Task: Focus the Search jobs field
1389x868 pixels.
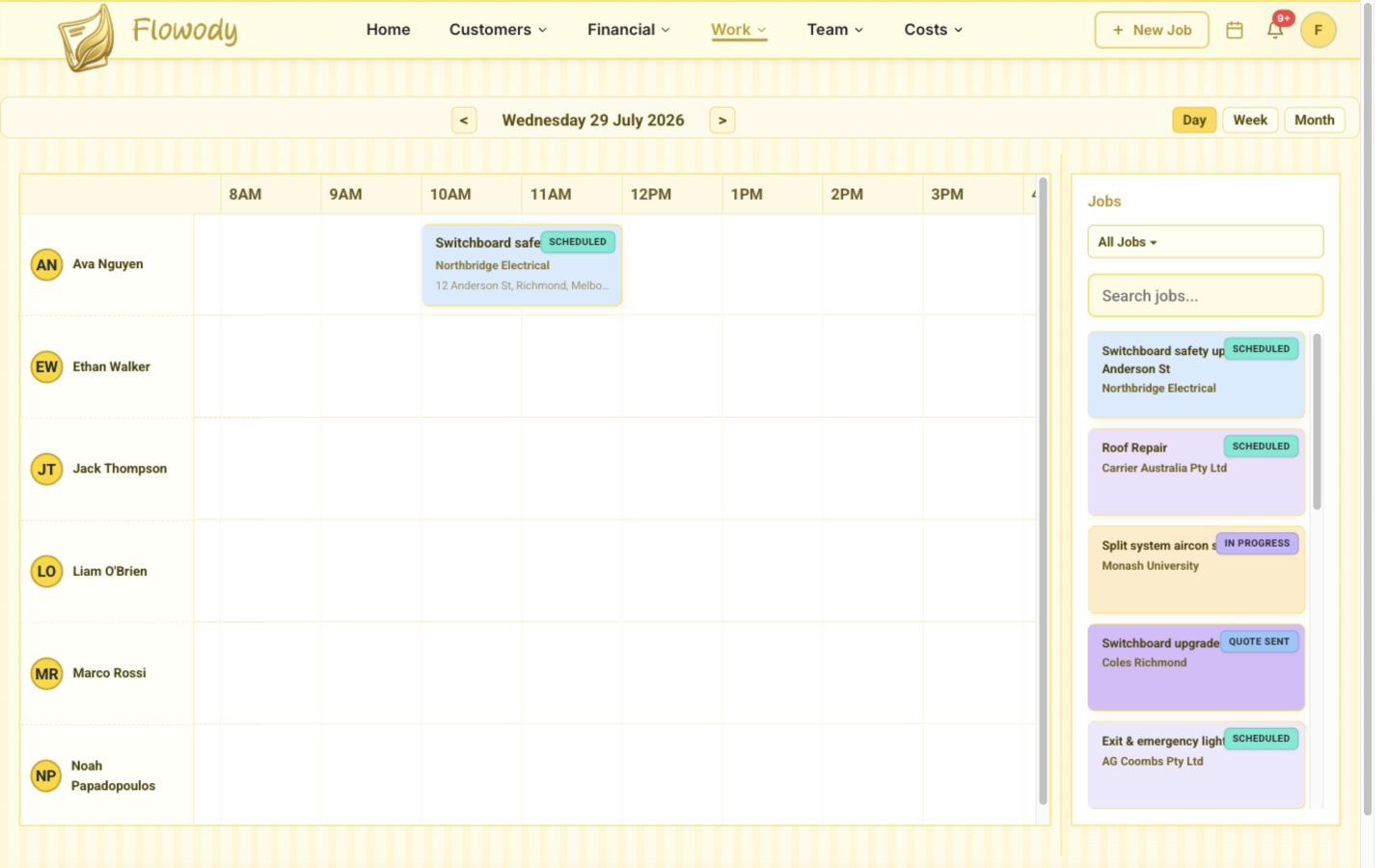Action: (x=1206, y=296)
